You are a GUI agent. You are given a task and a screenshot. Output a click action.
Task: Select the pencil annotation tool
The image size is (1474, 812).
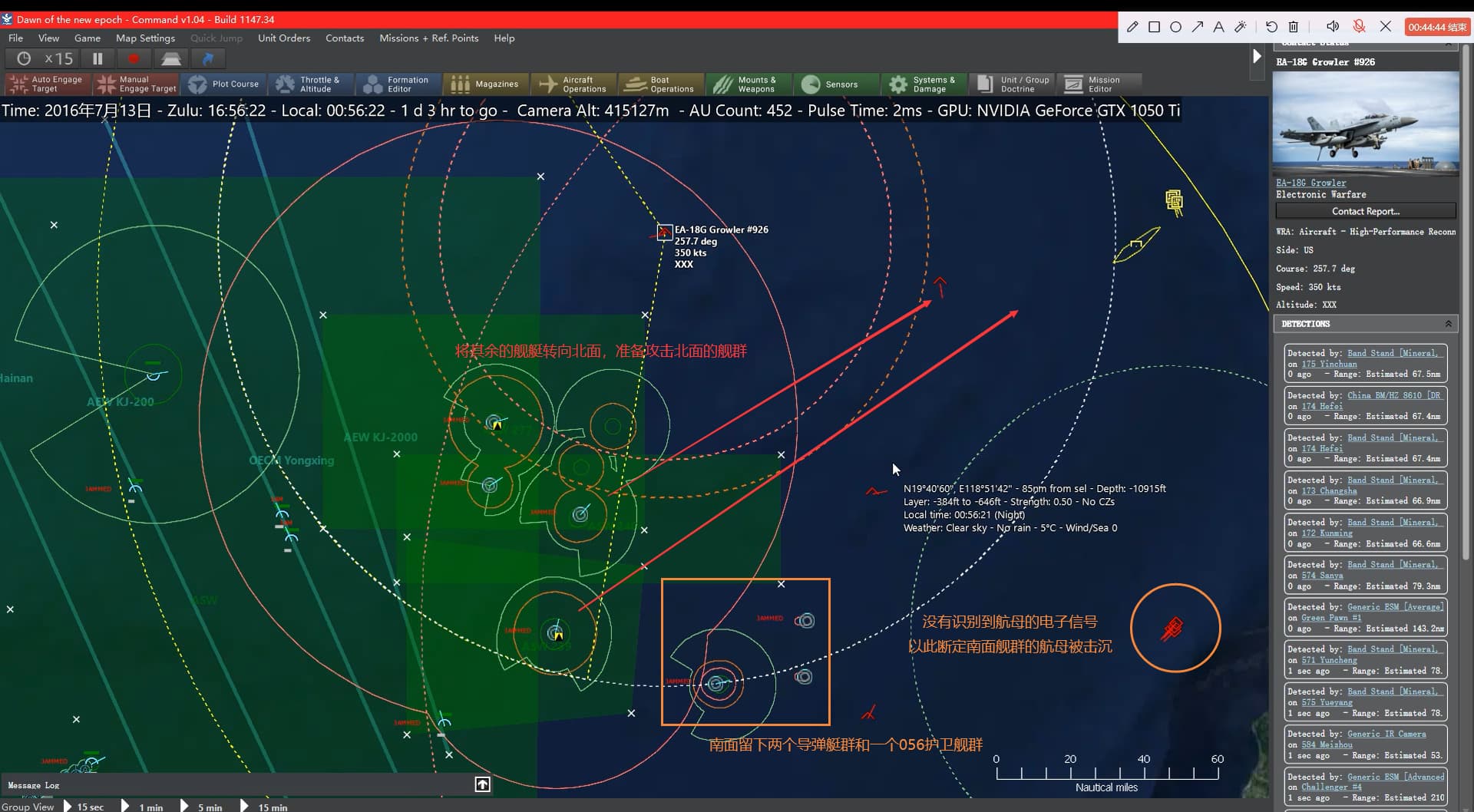(x=1132, y=27)
